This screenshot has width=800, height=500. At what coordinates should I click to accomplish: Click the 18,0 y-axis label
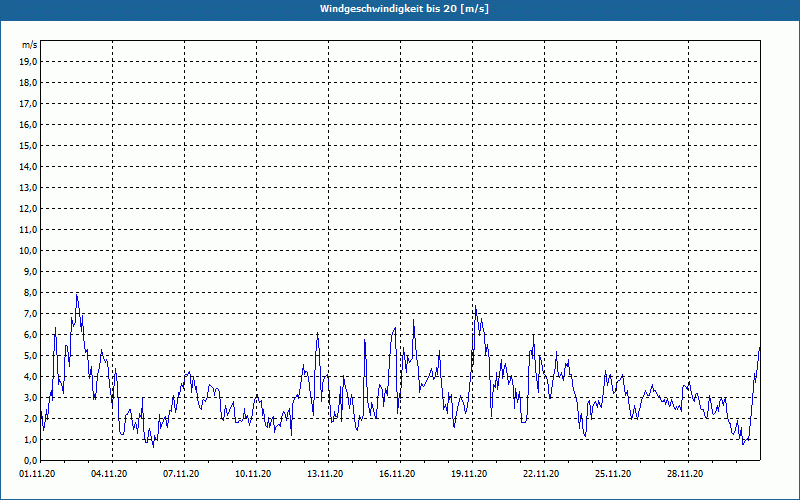click(29, 83)
